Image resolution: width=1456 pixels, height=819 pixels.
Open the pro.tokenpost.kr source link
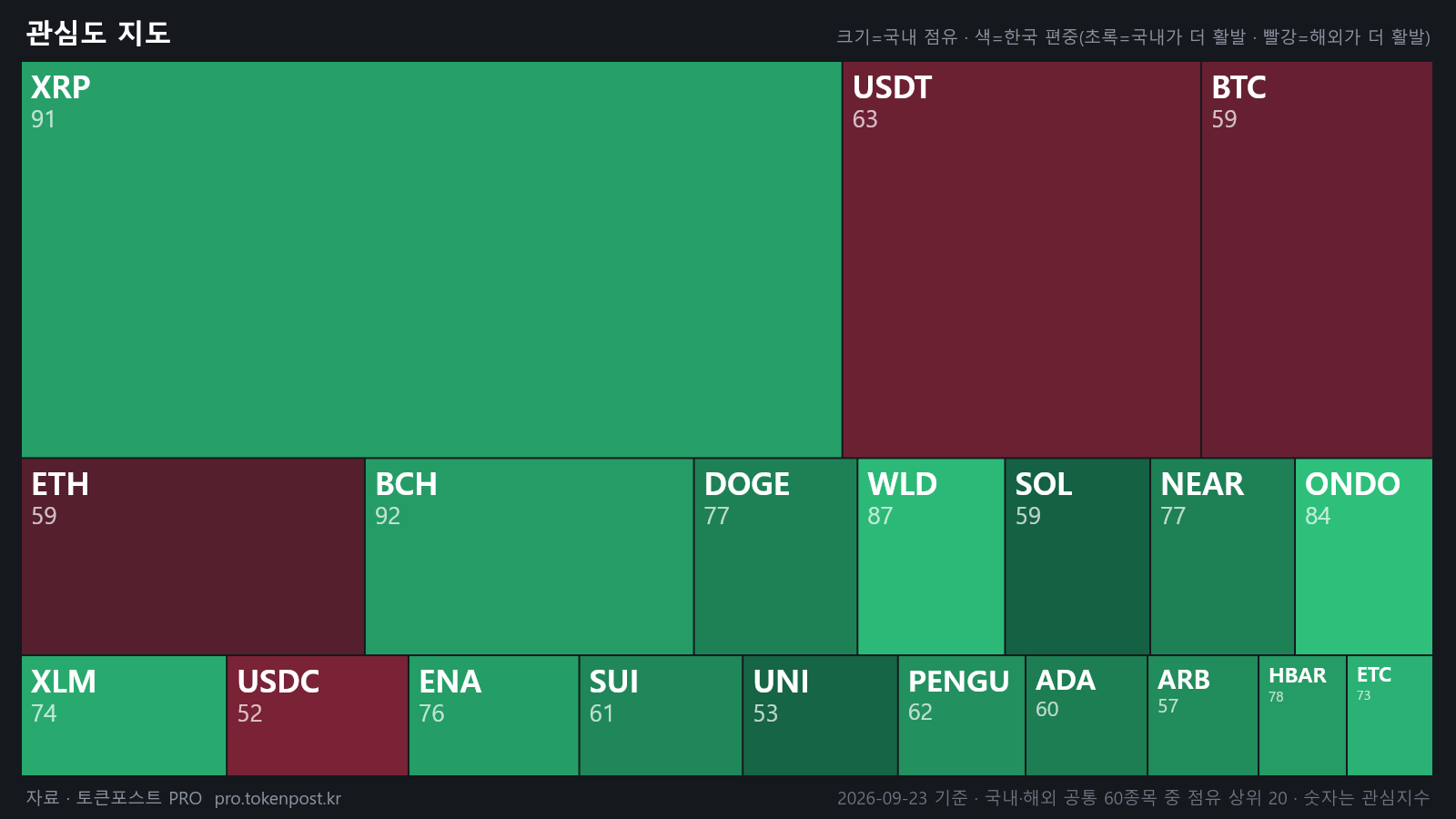click(278, 798)
